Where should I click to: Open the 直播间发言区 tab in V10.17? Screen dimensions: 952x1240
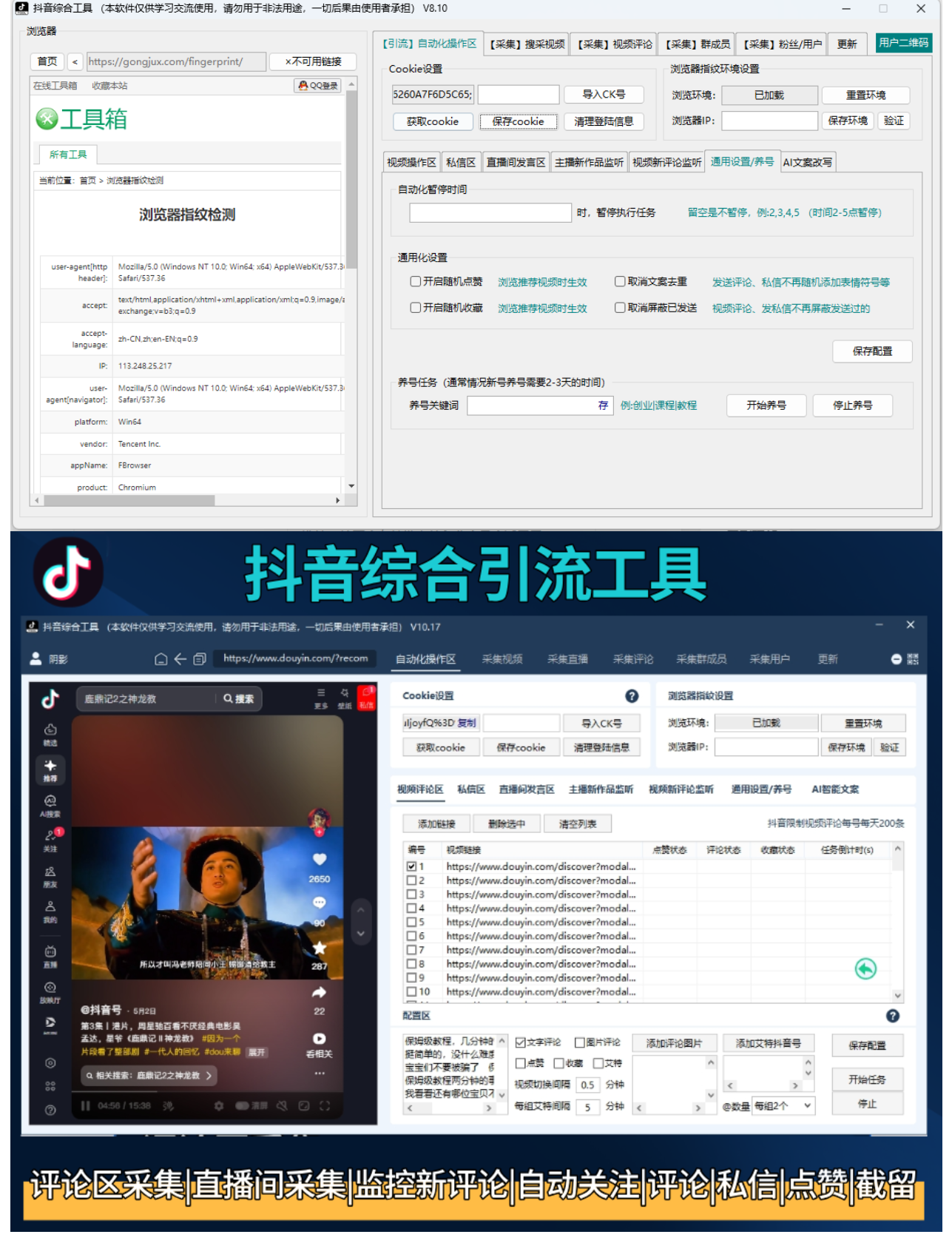(527, 789)
